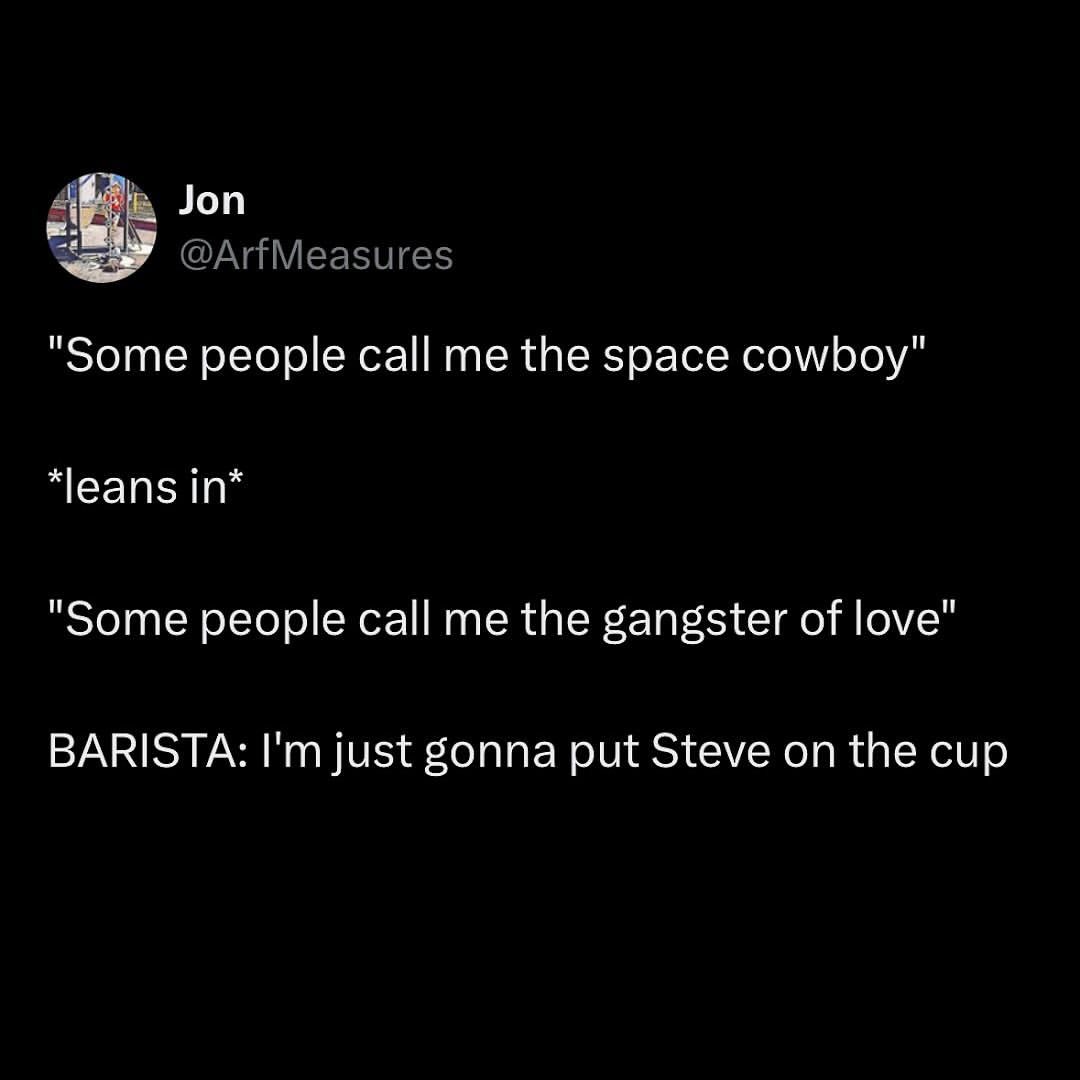Click the first line's opening quotation mark
This screenshot has height=1080, width=1080.
tap(55, 344)
